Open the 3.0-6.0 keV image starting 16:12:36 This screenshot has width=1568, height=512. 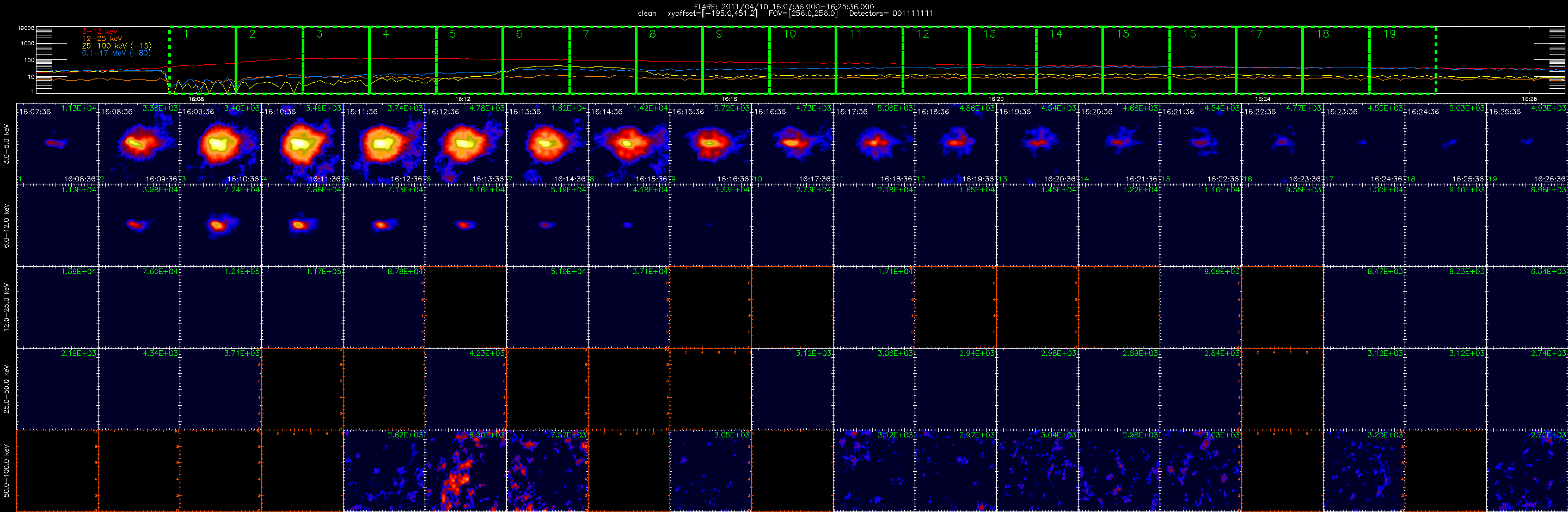pyautogui.click(x=465, y=144)
